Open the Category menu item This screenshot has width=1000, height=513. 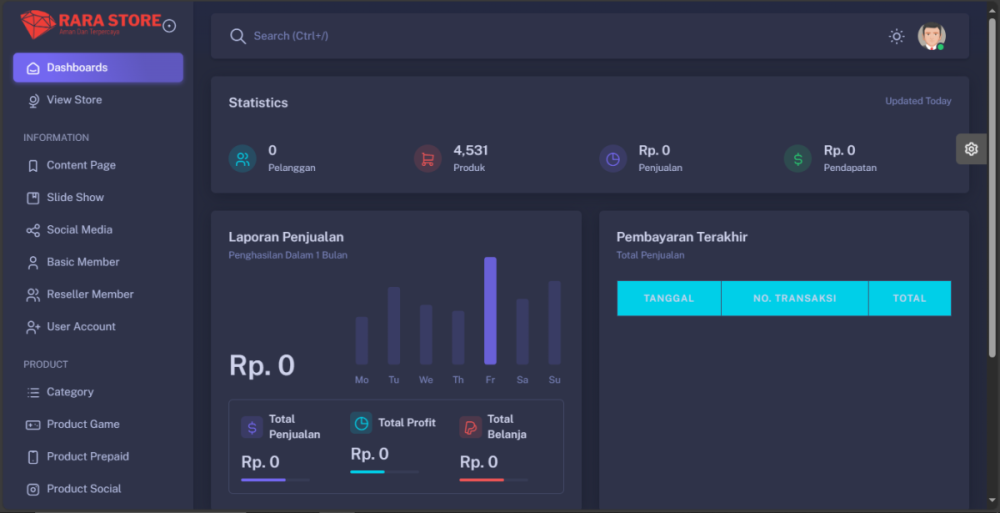(x=70, y=392)
